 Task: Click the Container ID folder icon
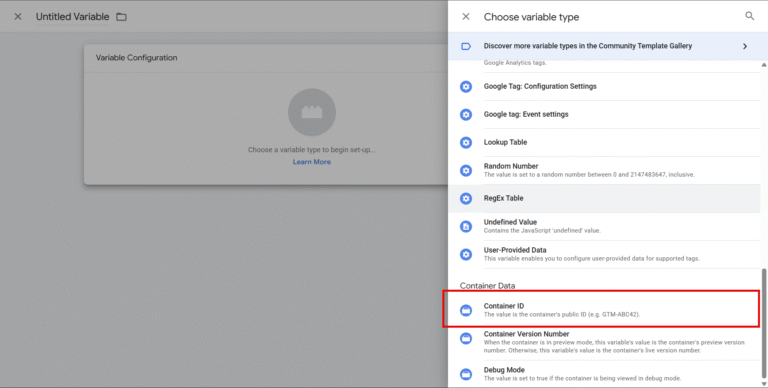click(x=466, y=310)
